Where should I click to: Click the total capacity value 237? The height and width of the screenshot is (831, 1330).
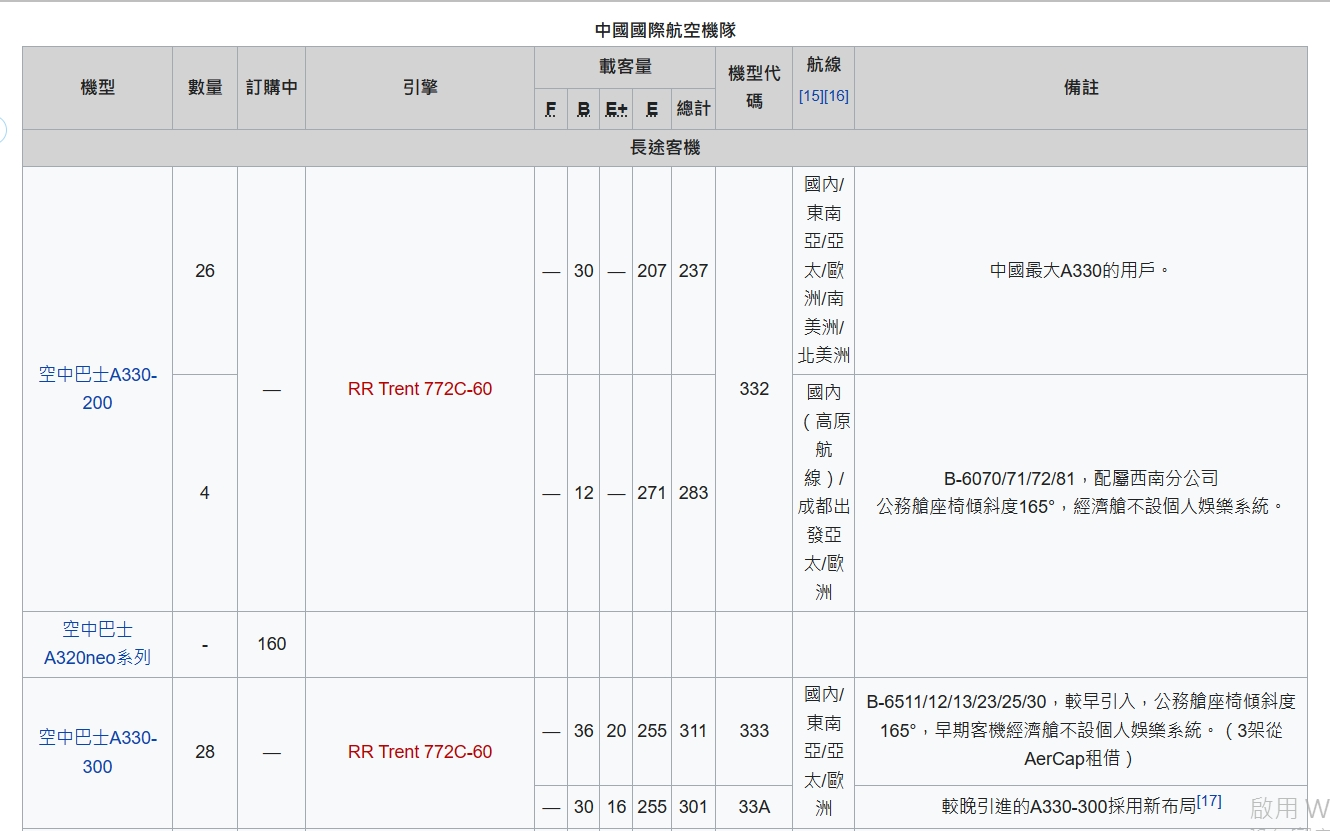tap(693, 271)
